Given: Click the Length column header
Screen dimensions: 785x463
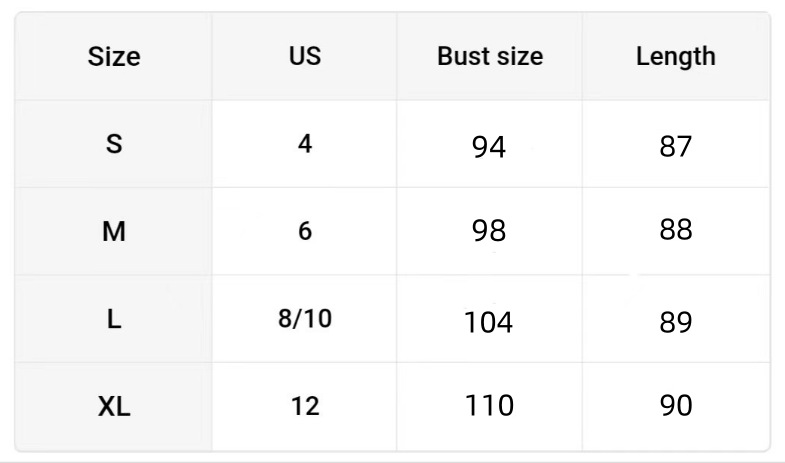Looking at the screenshot, I should point(676,57).
